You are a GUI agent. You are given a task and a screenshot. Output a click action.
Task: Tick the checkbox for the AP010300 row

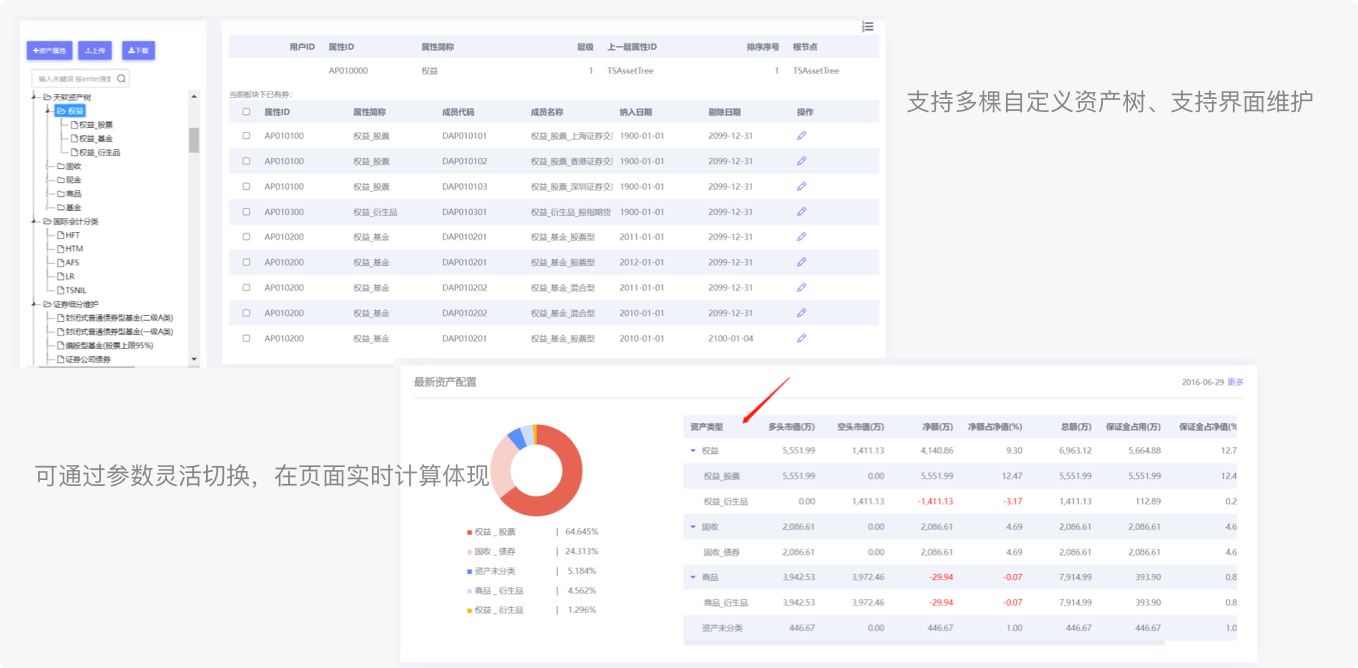coord(246,212)
